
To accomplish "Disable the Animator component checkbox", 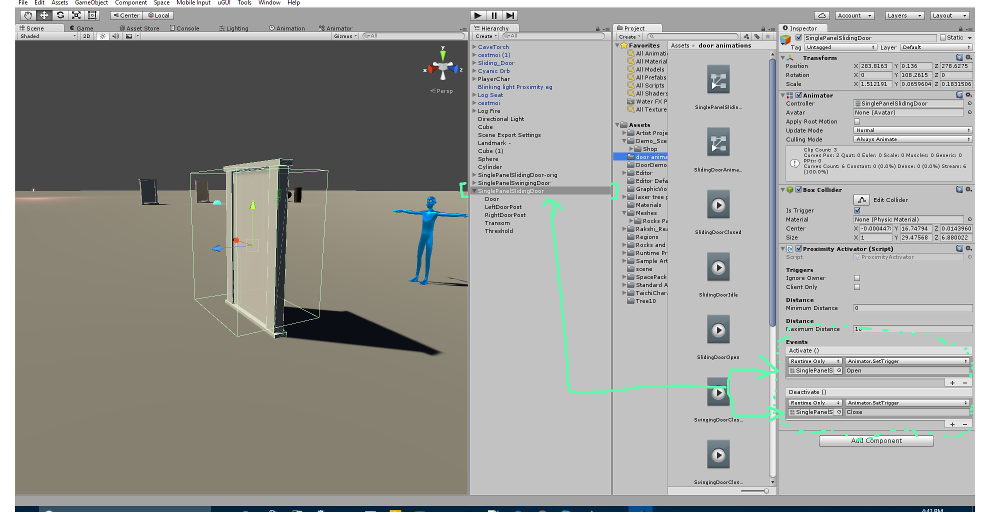I will click(799, 95).
